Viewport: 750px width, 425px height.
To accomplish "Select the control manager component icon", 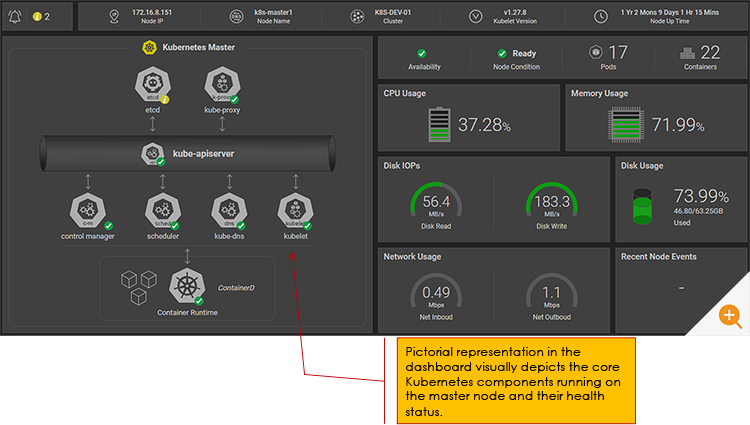I will [88, 210].
